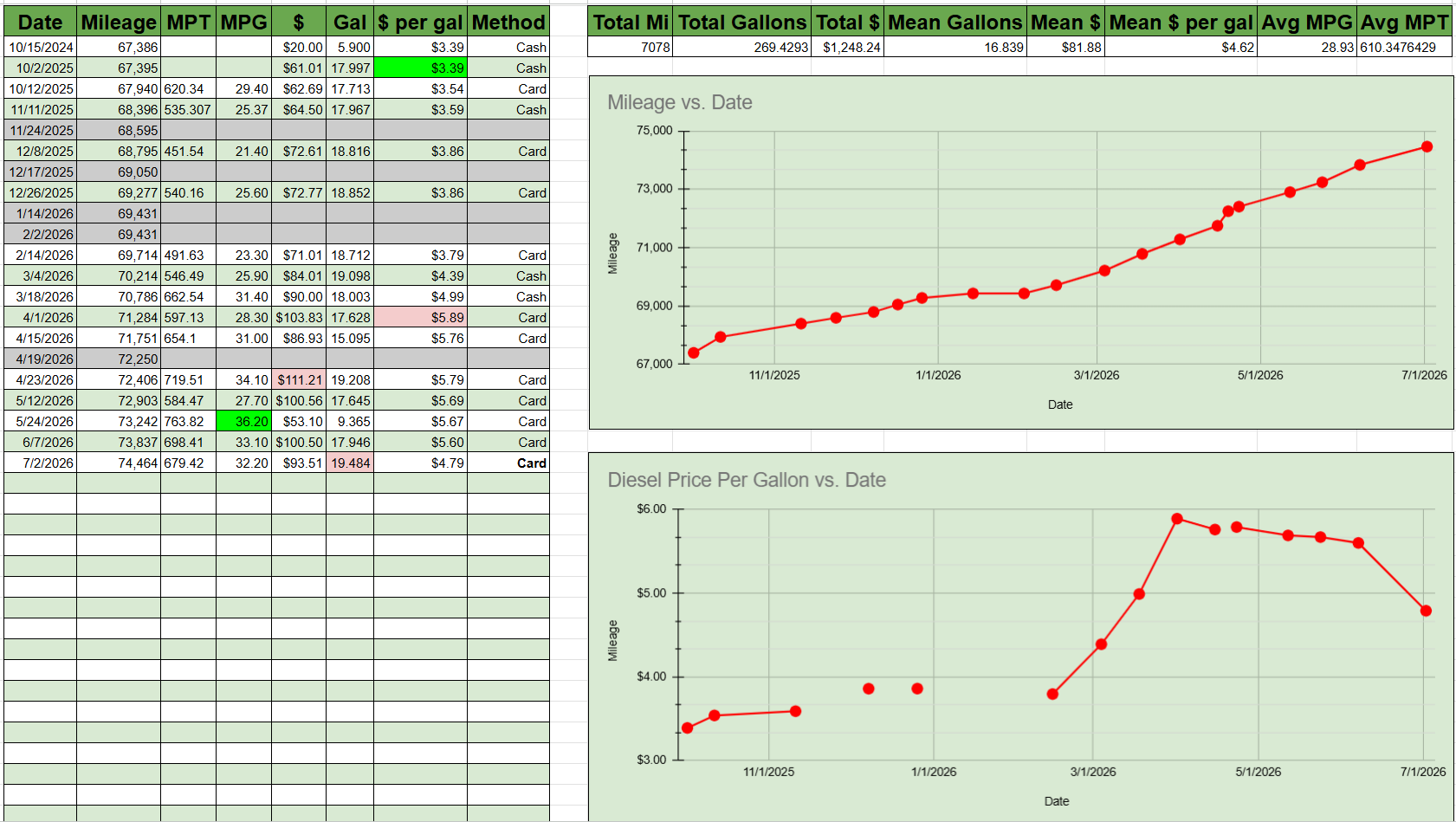The image size is (1456, 822).
Task: Select the Gal column header
Action: 350,23
